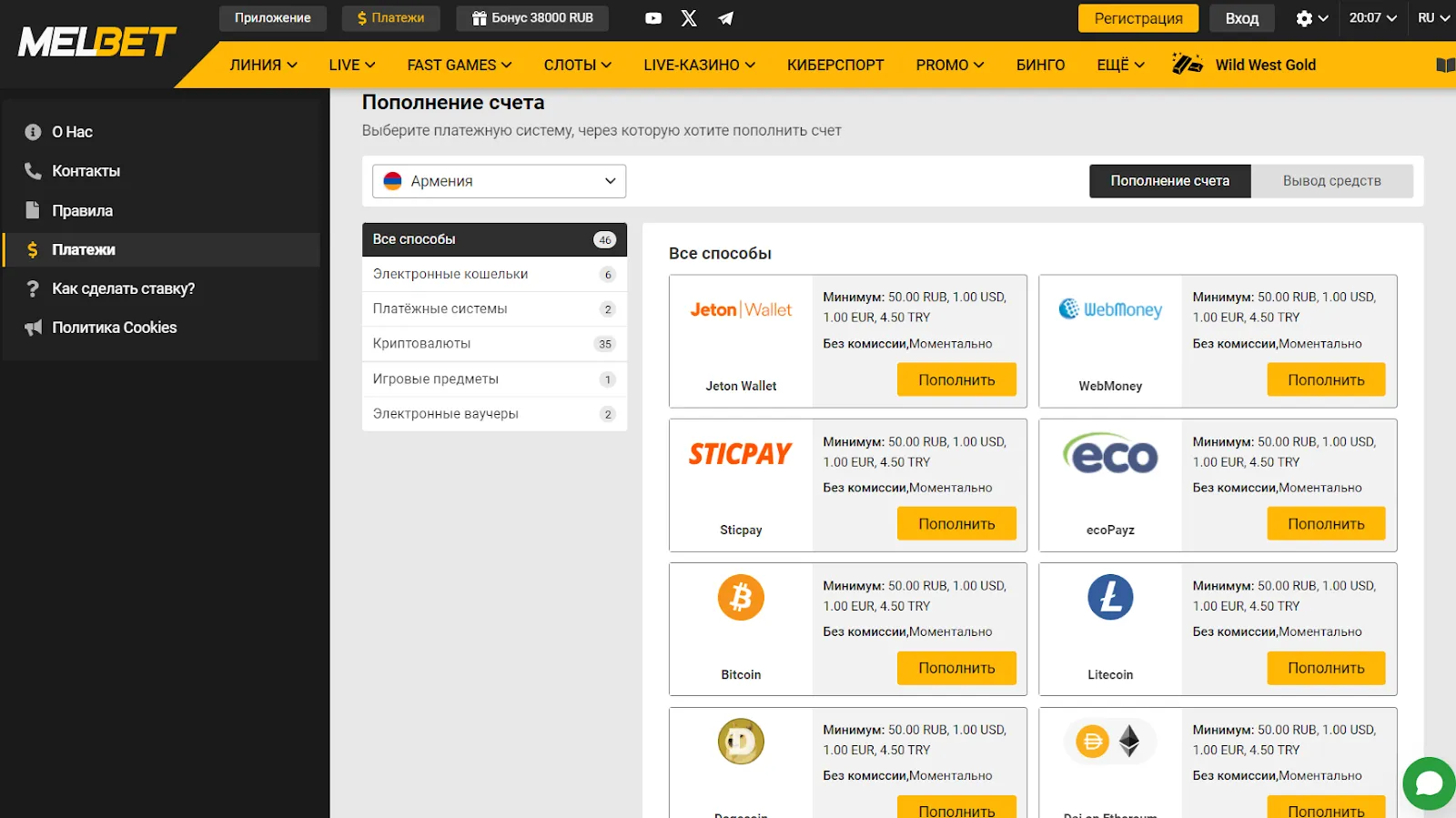Viewport: 1456px width, 818px height.
Task: Select Криптовалюты category
Action: (494, 344)
